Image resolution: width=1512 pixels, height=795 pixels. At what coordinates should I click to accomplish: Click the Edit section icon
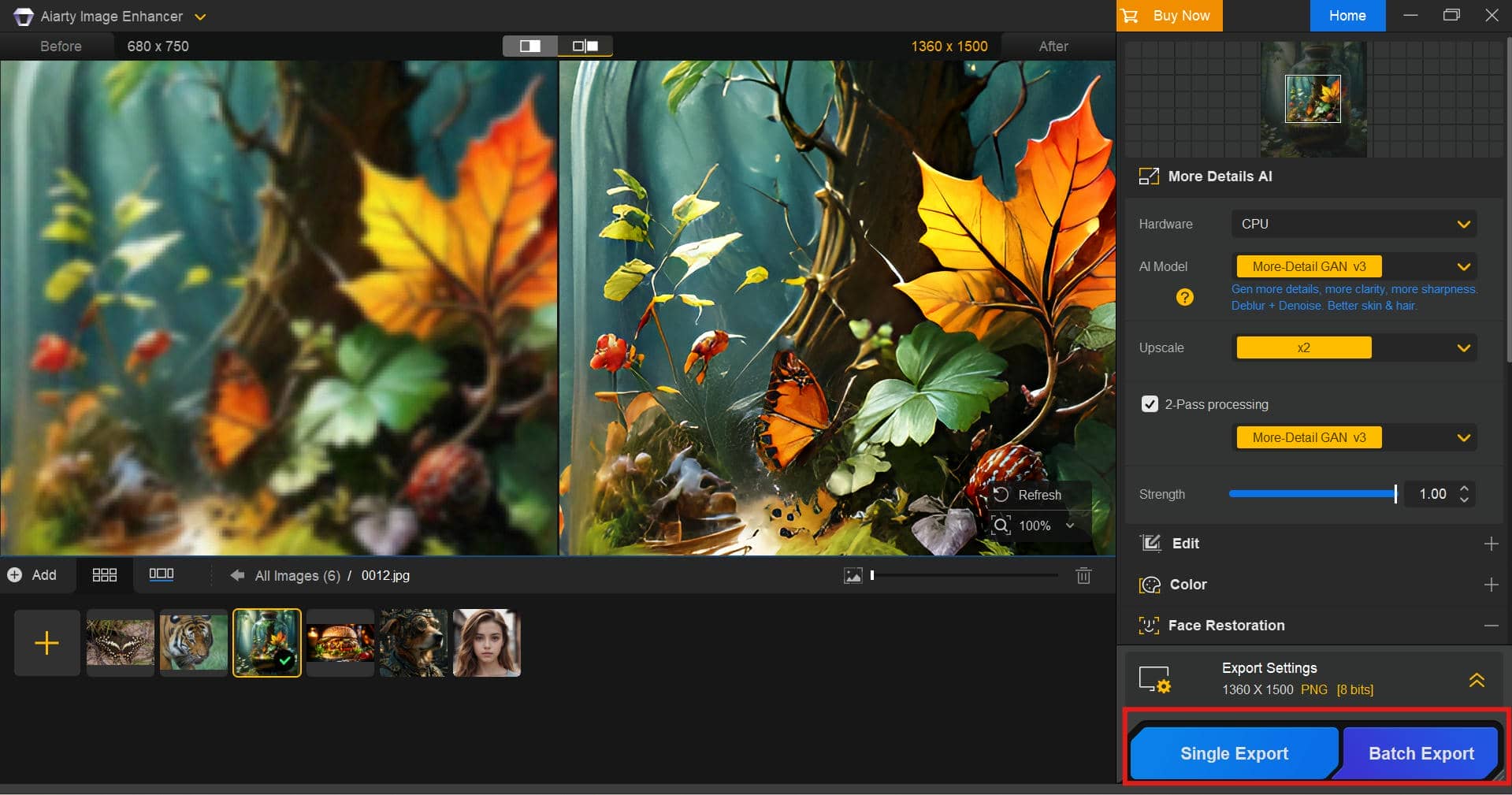click(1150, 543)
